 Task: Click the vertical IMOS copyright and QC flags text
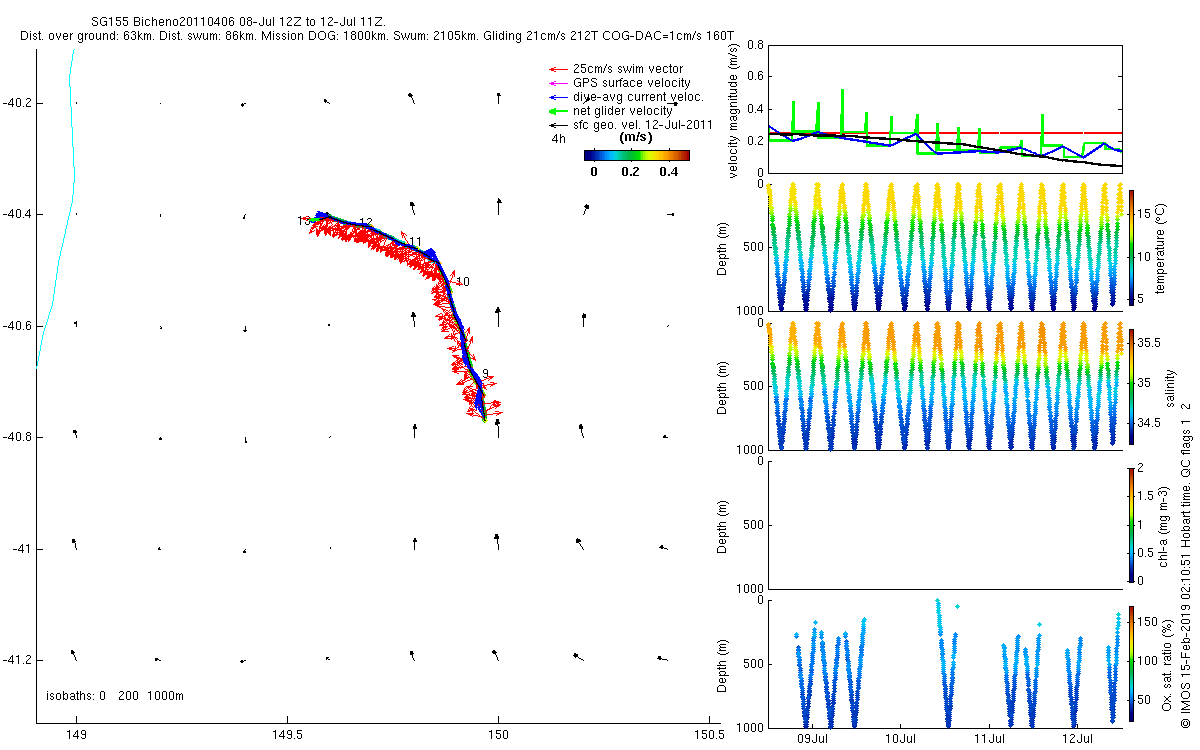[x=1187, y=563]
